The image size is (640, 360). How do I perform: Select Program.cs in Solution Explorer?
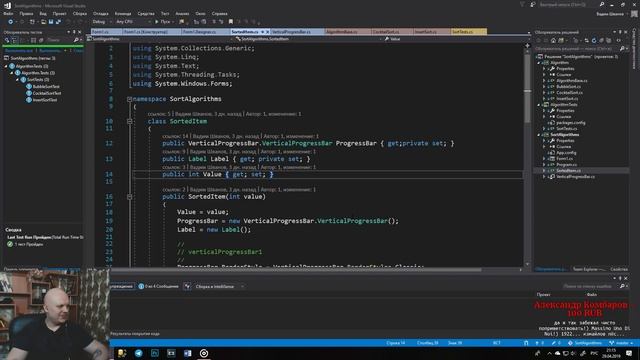[567, 164]
